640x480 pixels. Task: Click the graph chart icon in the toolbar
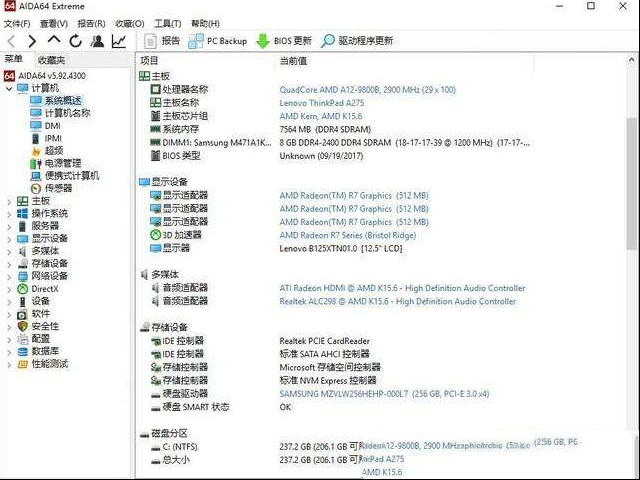119,41
